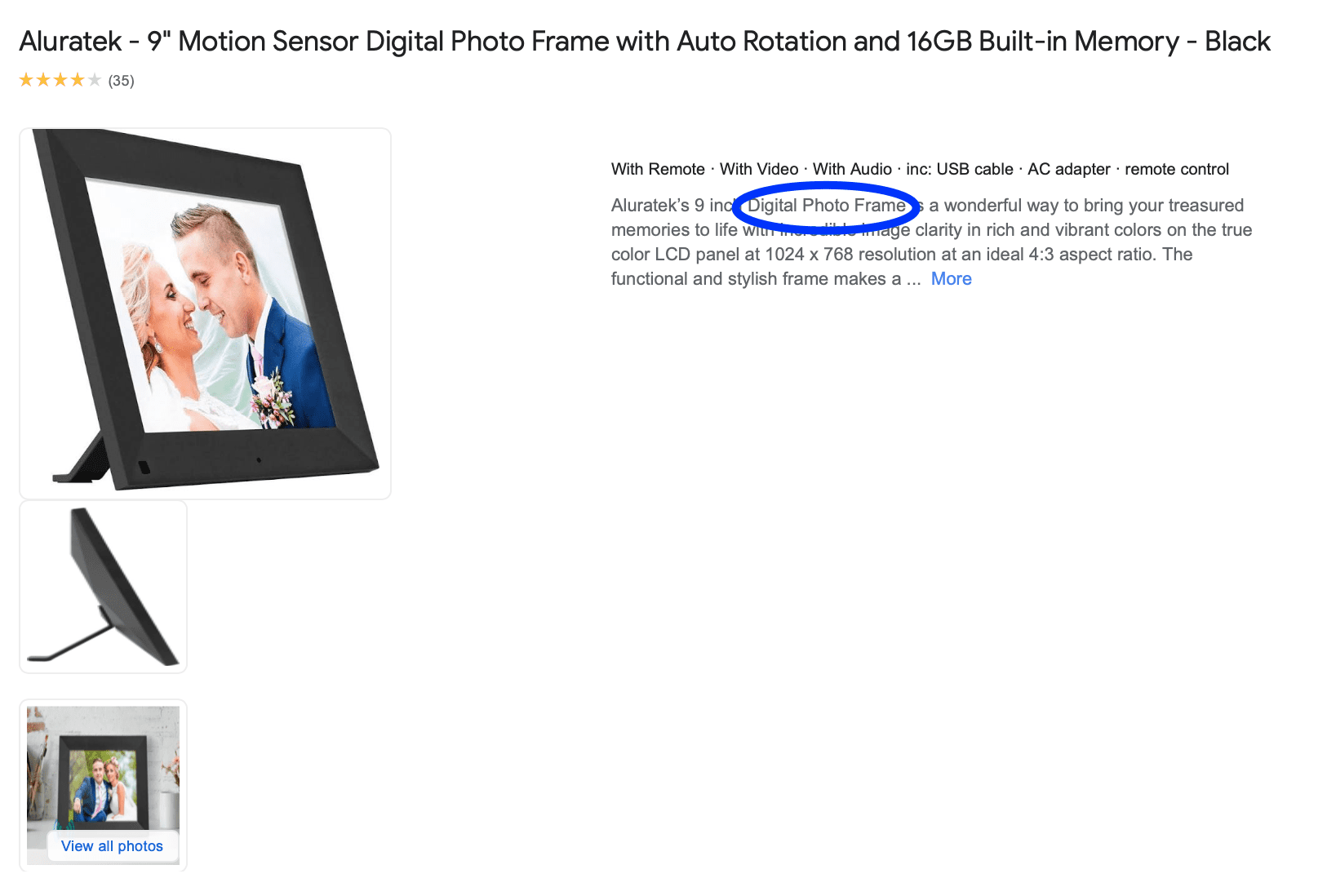Click the remote control feature text
The image size is (1327, 896).
(1177, 169)
